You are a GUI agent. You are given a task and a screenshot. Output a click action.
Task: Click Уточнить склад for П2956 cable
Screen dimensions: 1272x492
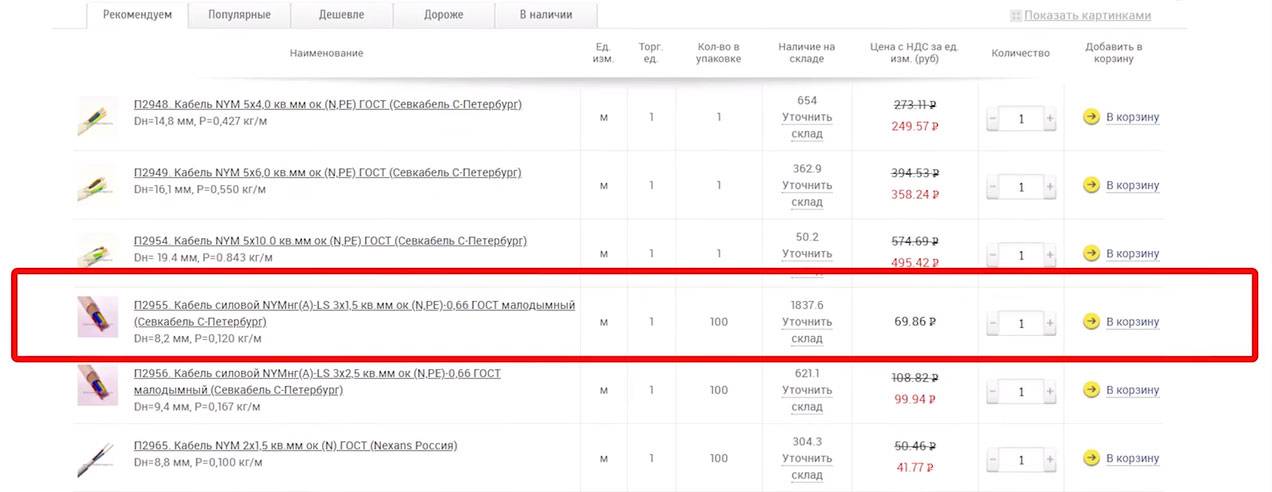(x=806, y=398)
